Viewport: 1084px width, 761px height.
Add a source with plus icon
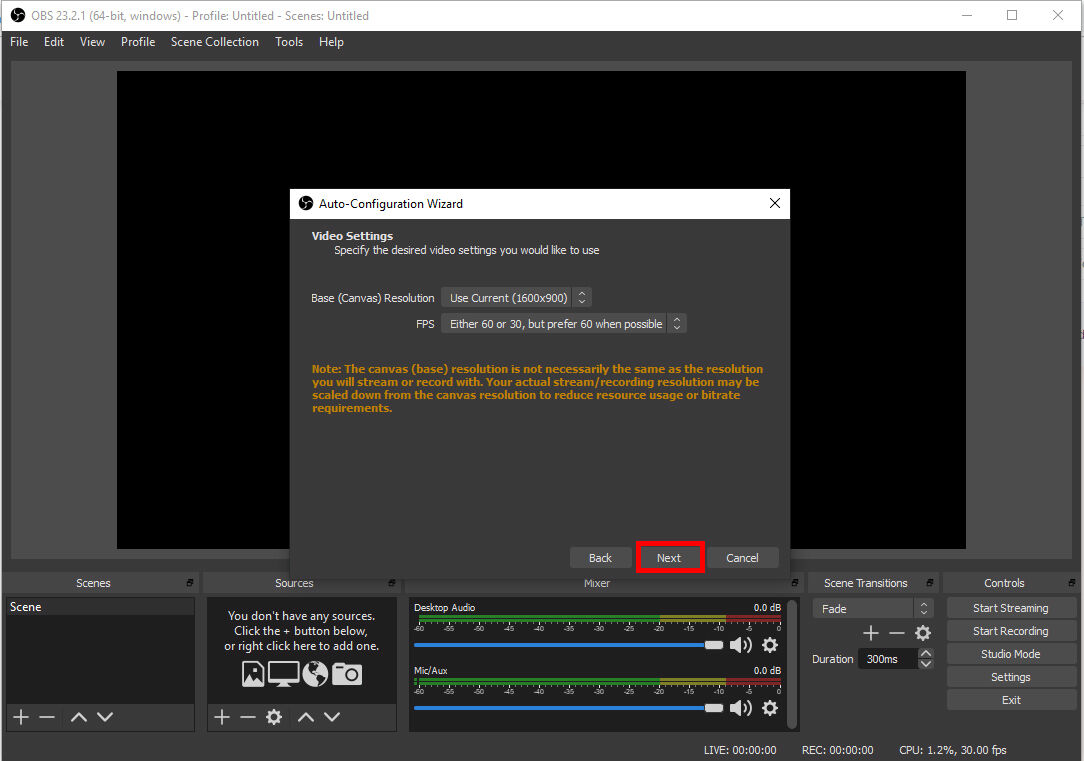222,717
